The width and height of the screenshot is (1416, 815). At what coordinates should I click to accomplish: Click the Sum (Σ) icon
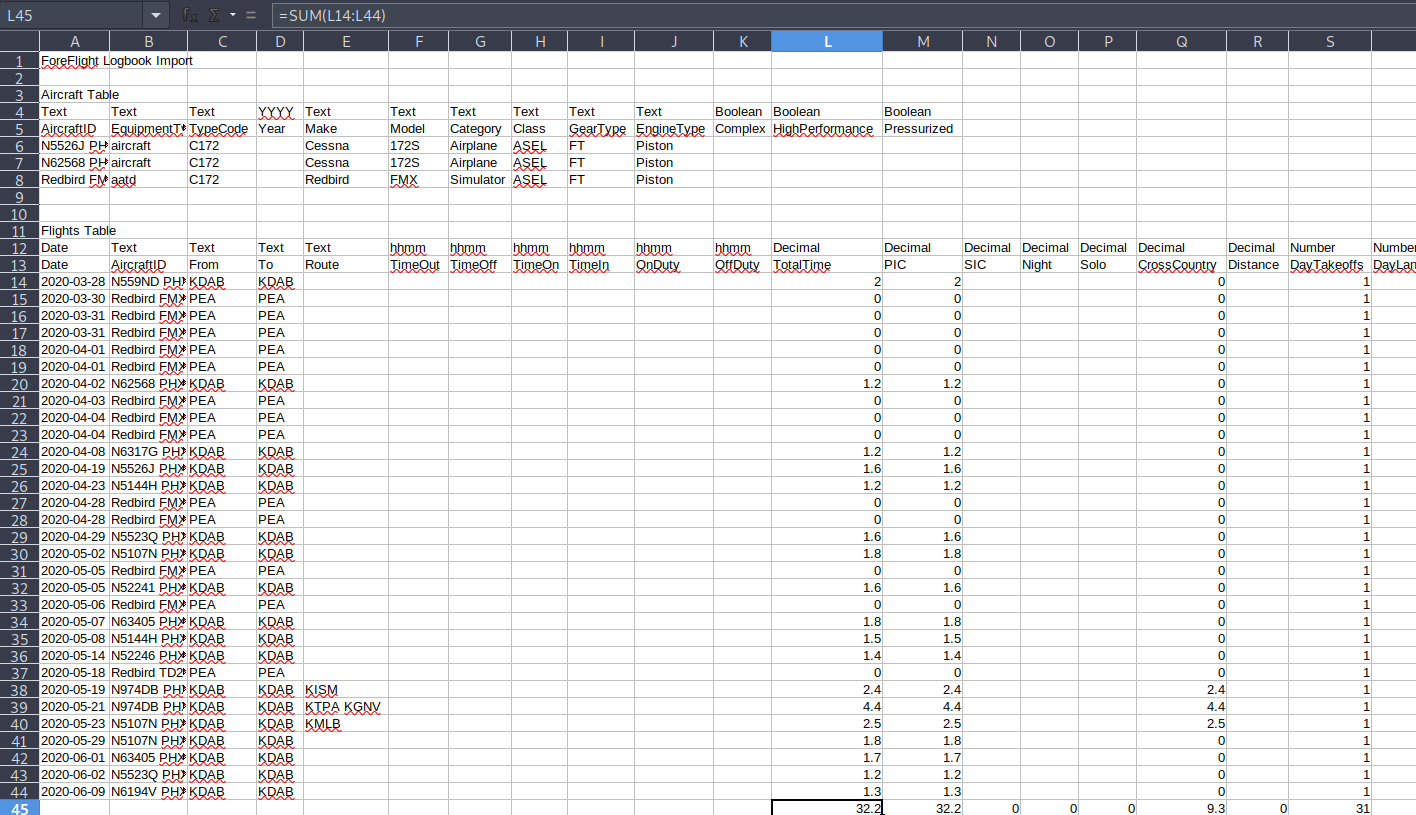click(214, 15)
